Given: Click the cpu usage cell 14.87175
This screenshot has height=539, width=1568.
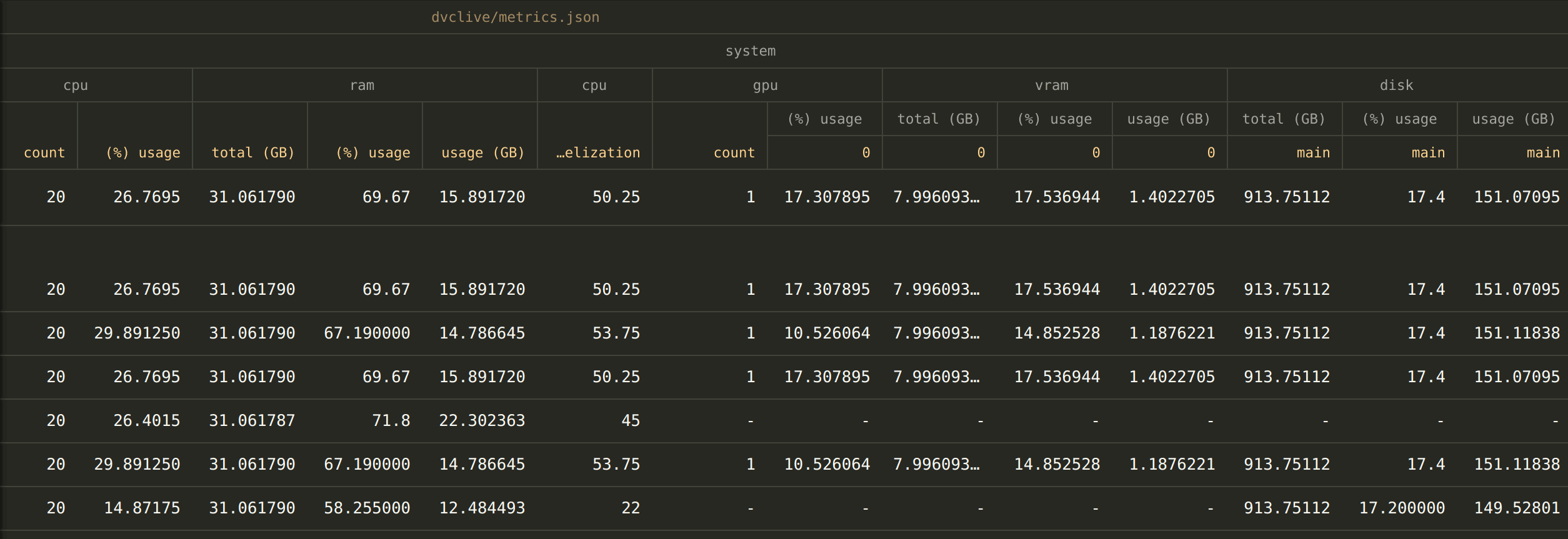Looking at the screenshot, I should (x=141, y=508).
